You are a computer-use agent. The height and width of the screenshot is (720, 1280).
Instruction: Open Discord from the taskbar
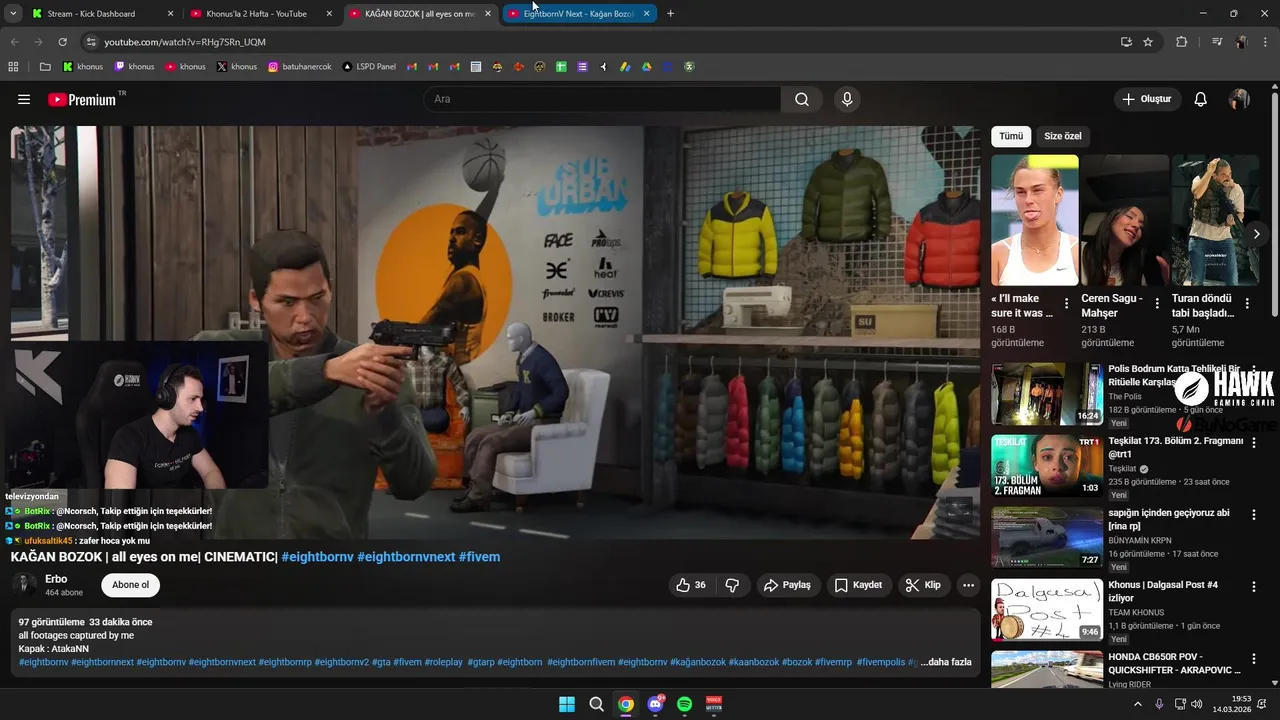(x=655, y=704)
